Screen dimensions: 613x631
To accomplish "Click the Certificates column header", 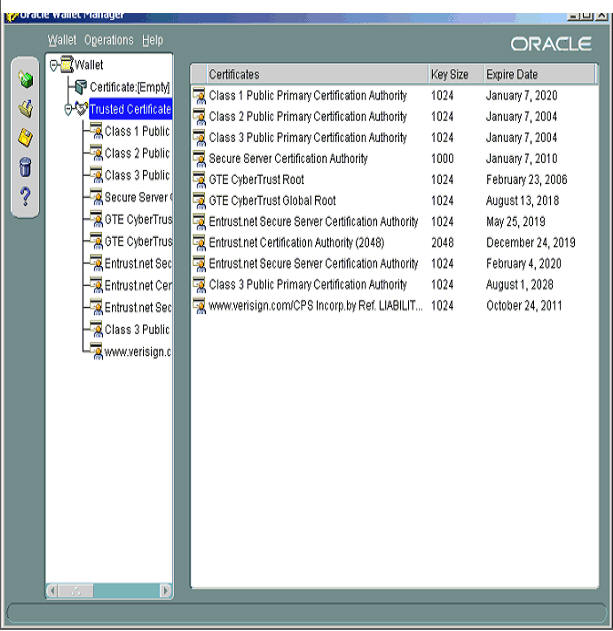I will pos(317,74).
